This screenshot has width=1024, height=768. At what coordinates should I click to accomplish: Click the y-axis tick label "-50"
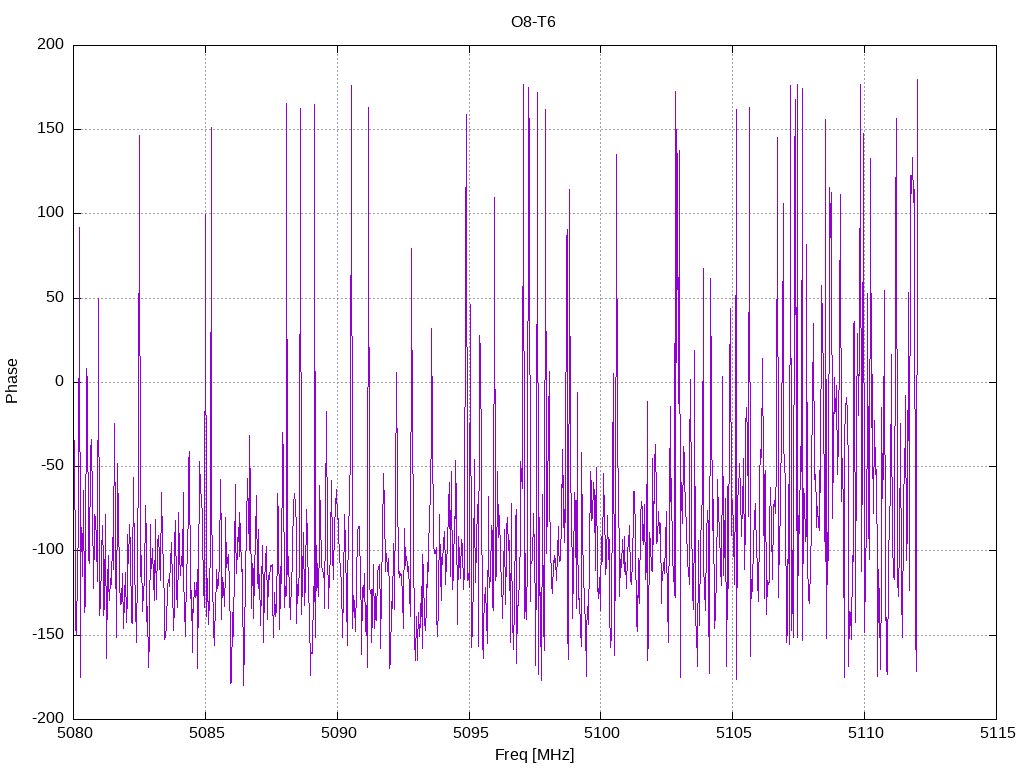(x=52, y=466)
